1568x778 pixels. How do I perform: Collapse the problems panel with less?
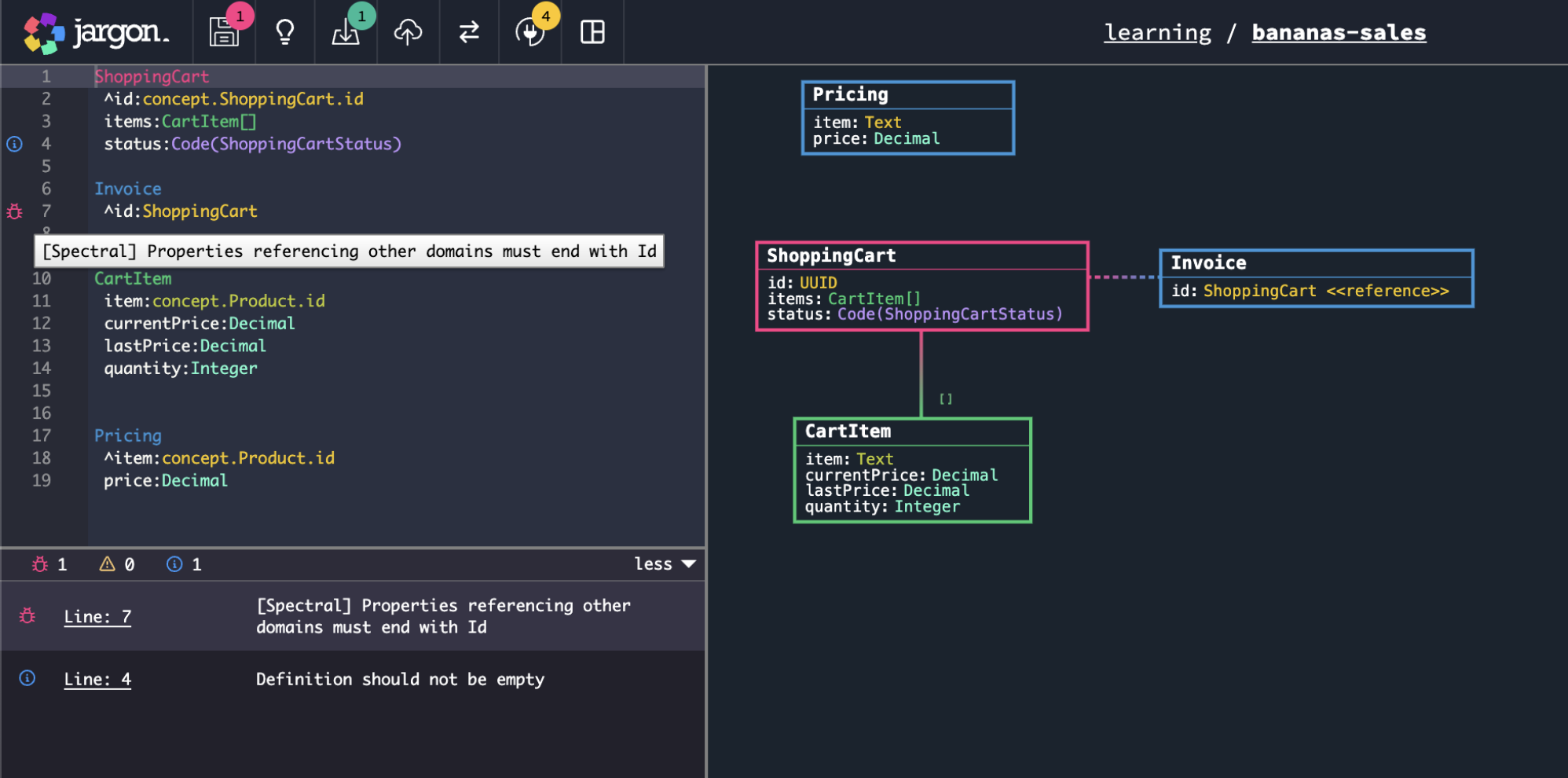[665, 564]
